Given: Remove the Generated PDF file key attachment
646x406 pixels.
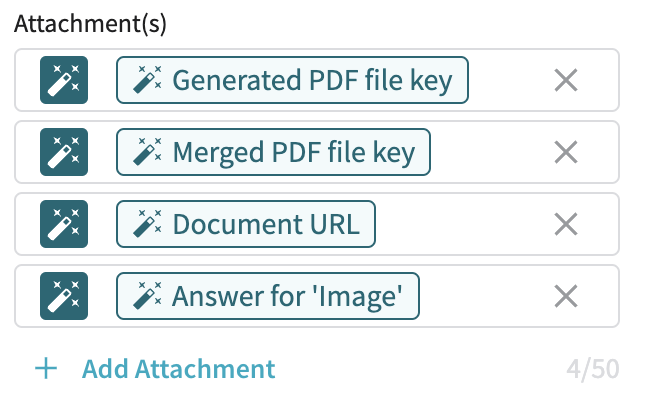Looking at the screenshot, I should click(566, 80).
